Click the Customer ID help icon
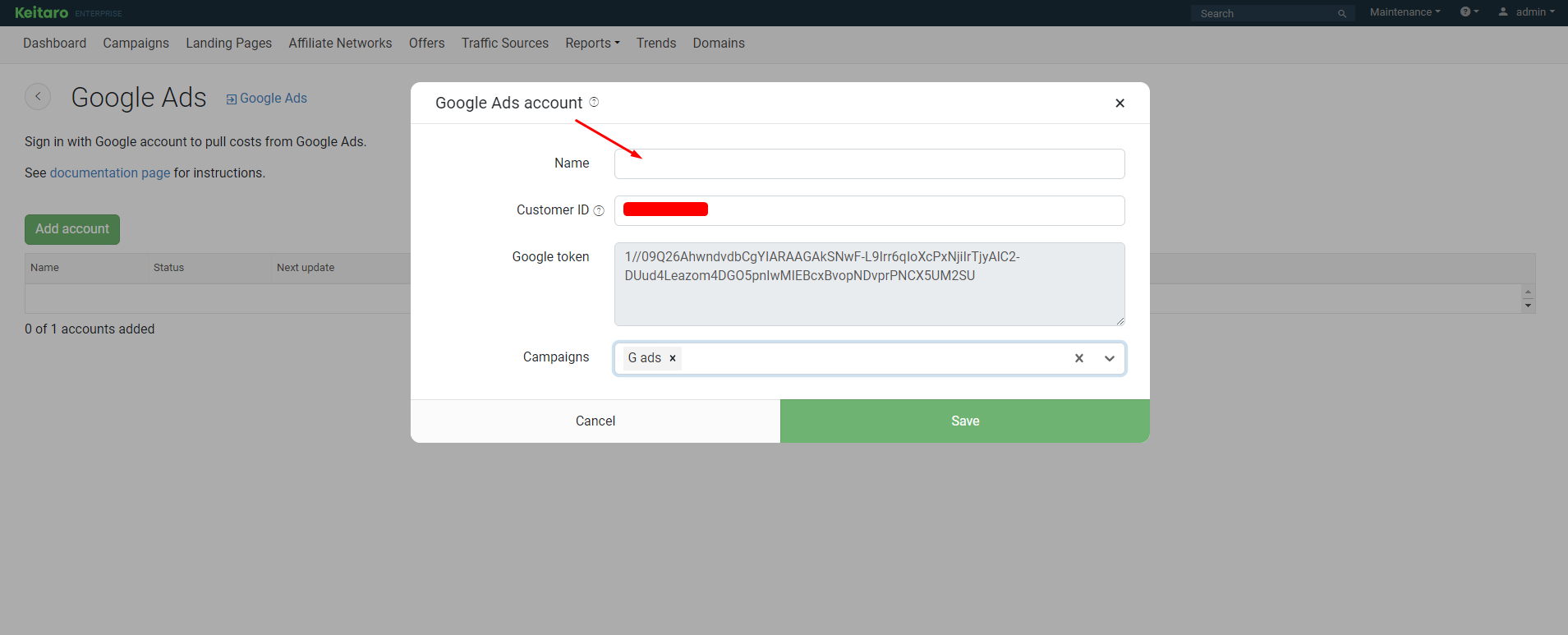 [599, 210]
